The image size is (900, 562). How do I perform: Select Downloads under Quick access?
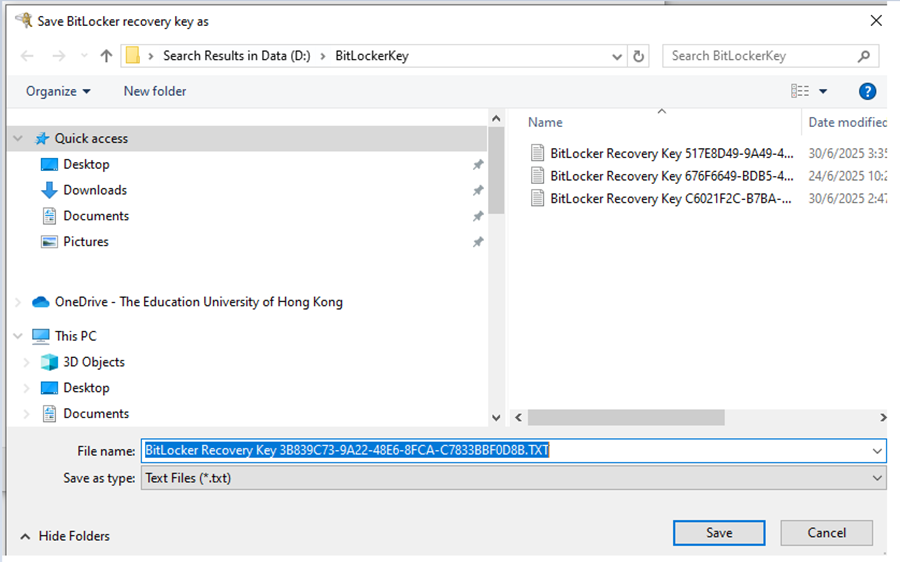[95, 190]
